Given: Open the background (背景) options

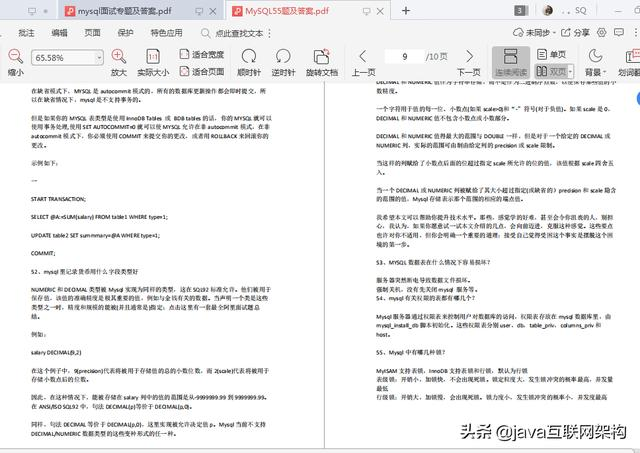Looking at the screenshot, I should (595, 62).
